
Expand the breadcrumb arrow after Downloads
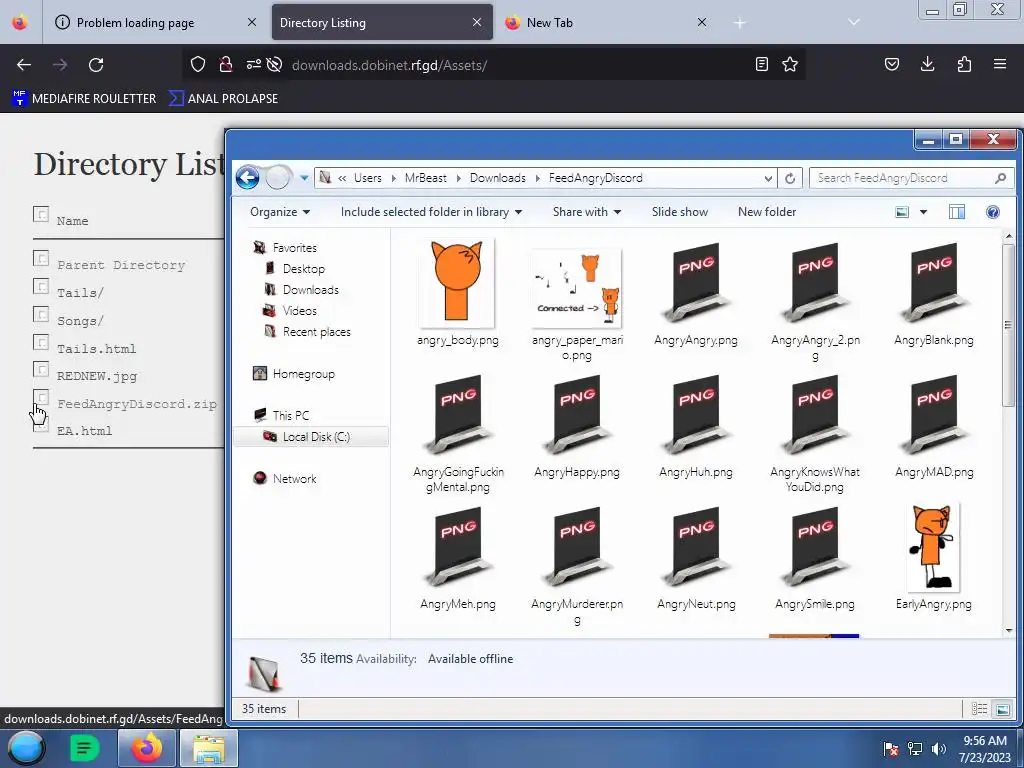537,178
